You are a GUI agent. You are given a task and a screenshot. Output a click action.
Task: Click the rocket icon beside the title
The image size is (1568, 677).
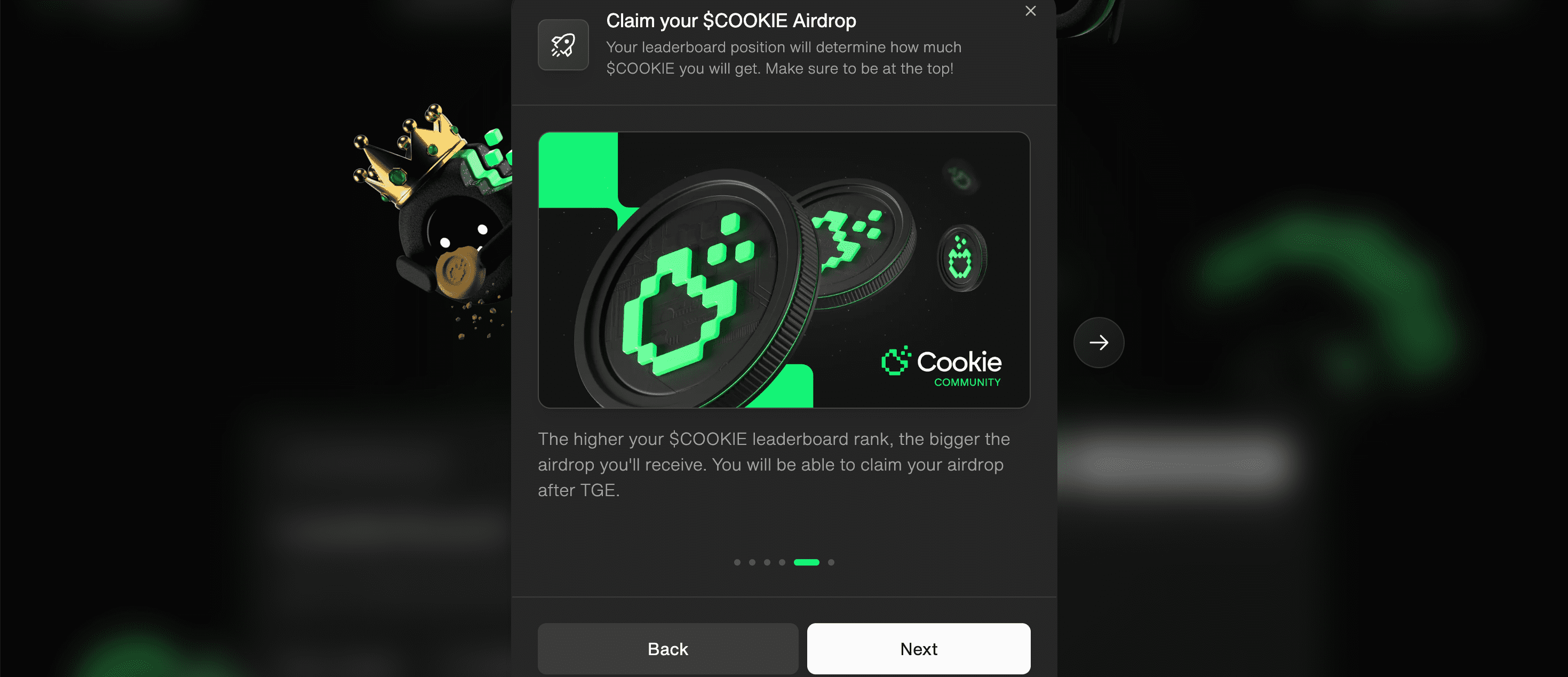point(563,45)
